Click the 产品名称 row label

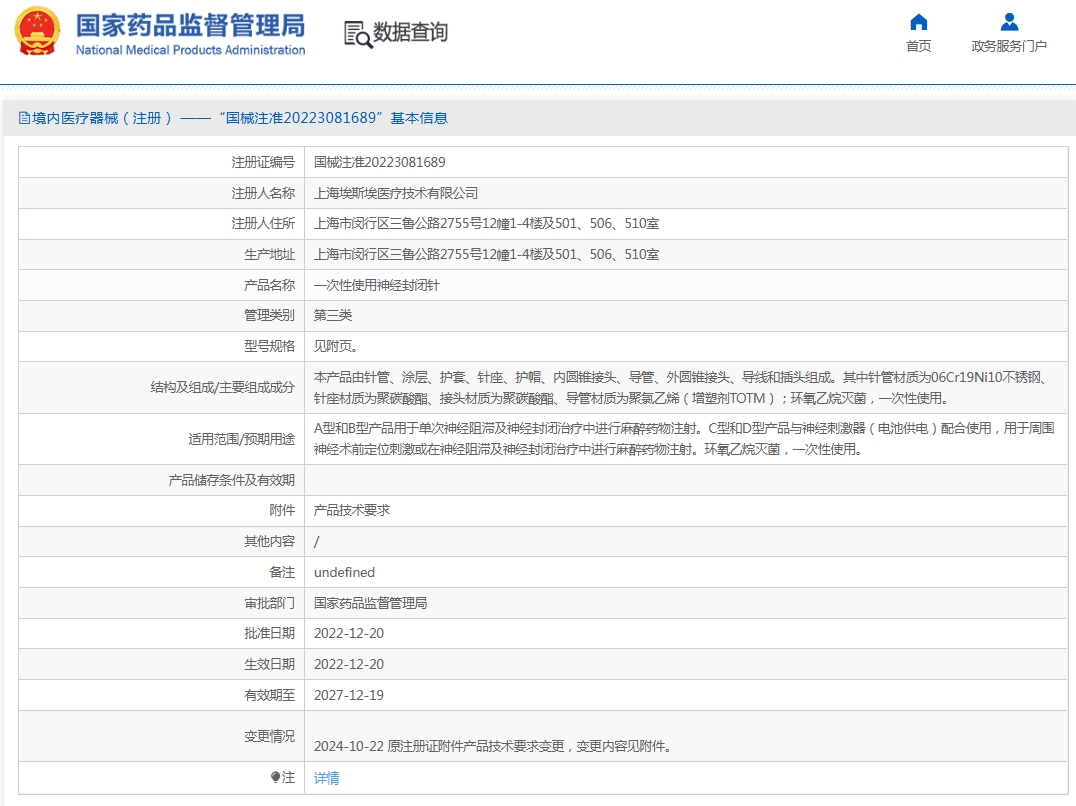270,285
